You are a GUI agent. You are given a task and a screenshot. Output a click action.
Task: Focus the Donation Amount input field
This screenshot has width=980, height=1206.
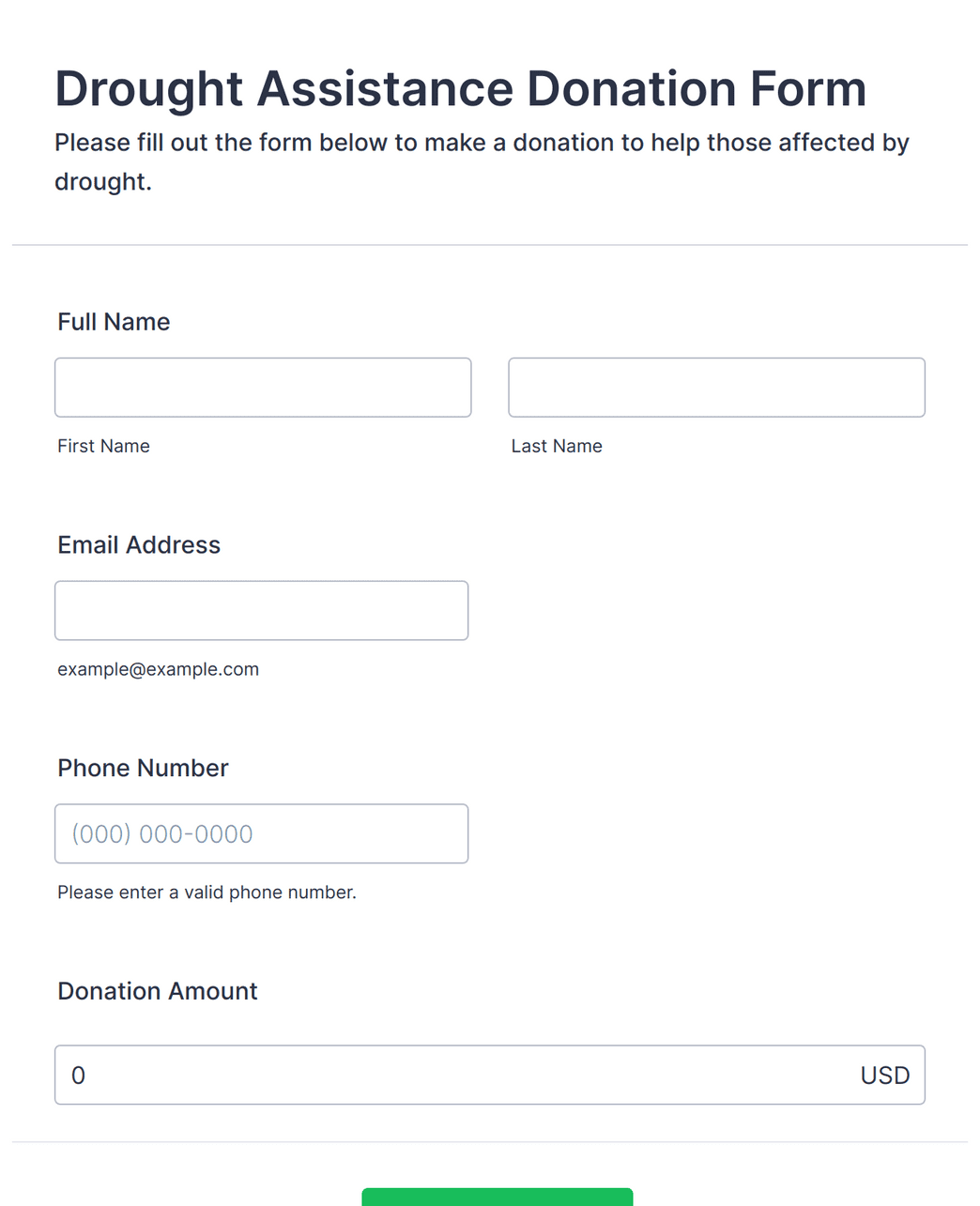coord(490,1075)
